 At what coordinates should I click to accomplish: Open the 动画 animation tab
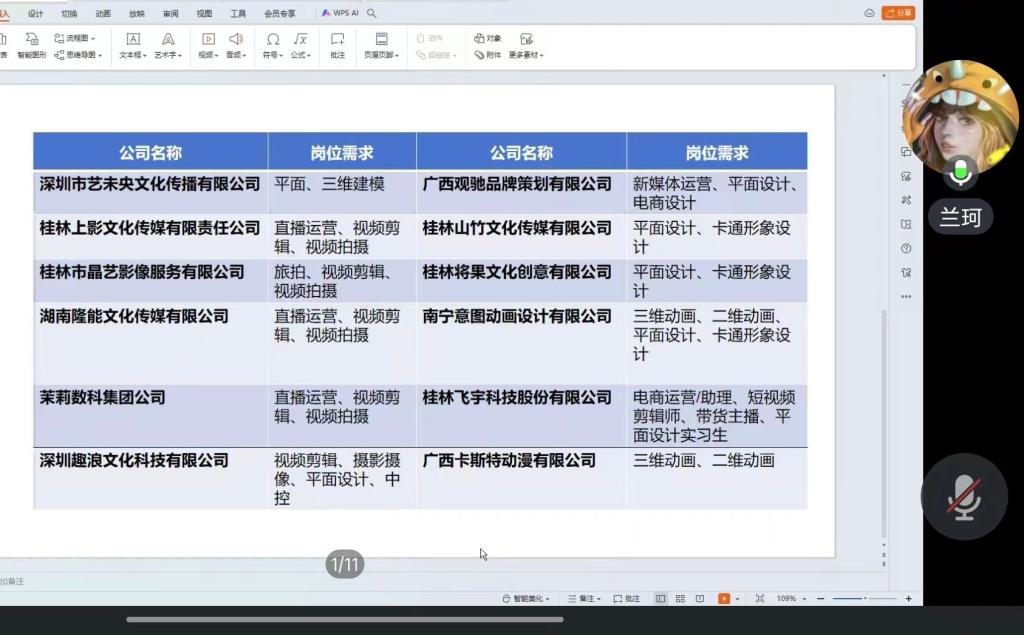[103, 13]
